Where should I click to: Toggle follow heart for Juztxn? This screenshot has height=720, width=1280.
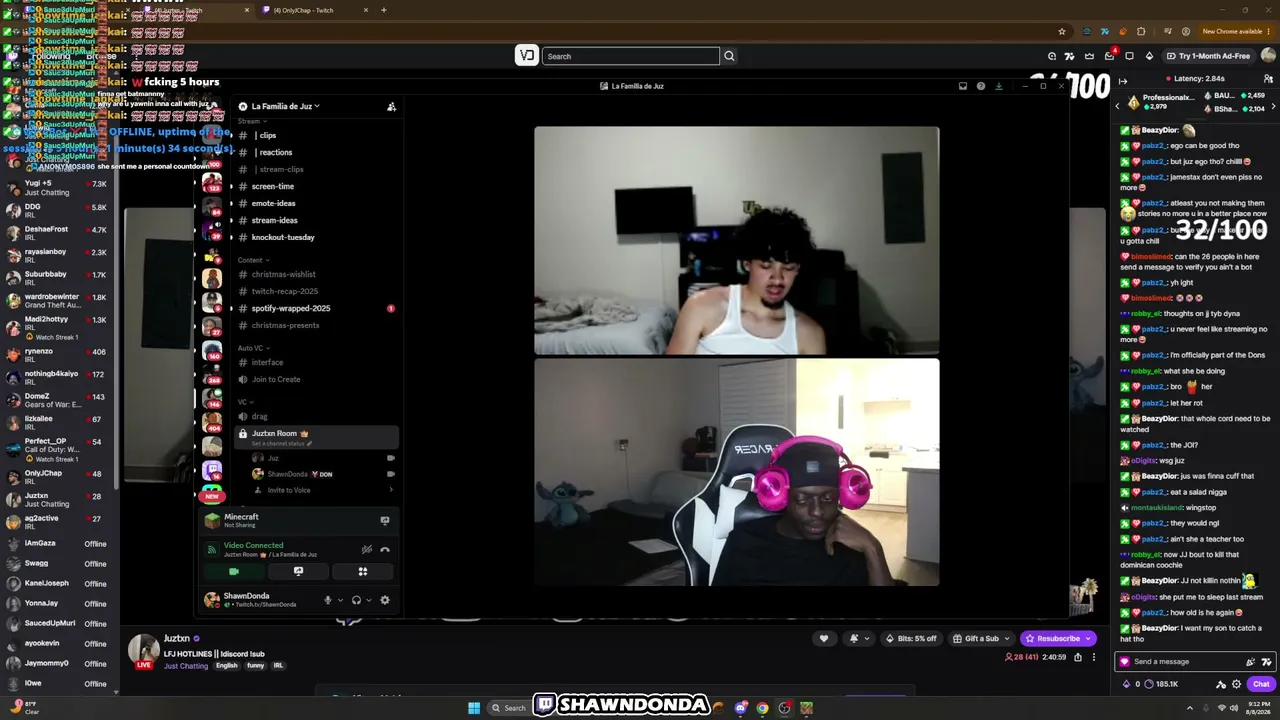pos(824,638)
